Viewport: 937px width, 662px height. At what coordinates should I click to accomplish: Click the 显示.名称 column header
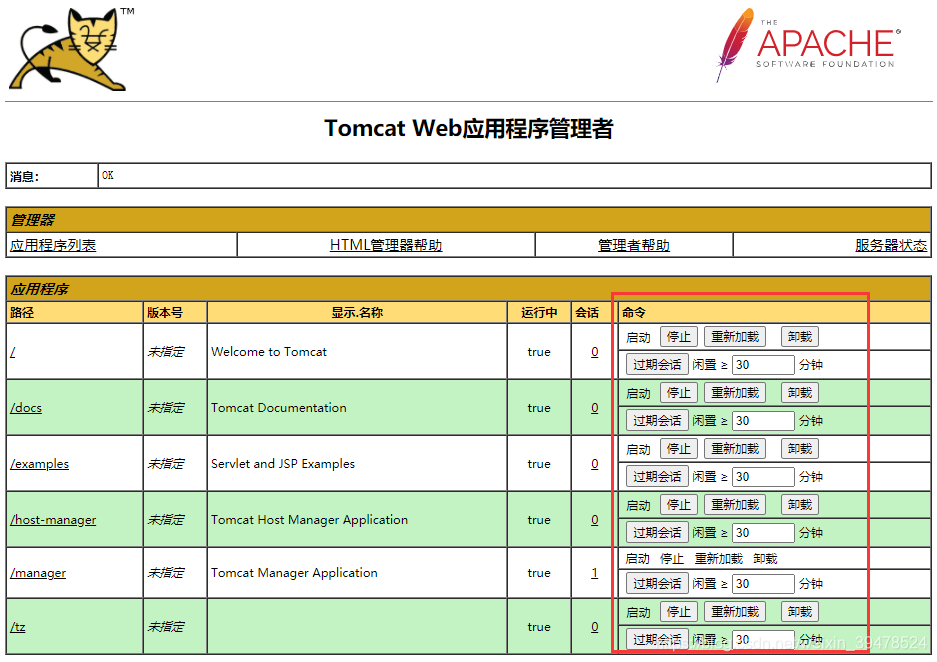click(x=357, y=312)
